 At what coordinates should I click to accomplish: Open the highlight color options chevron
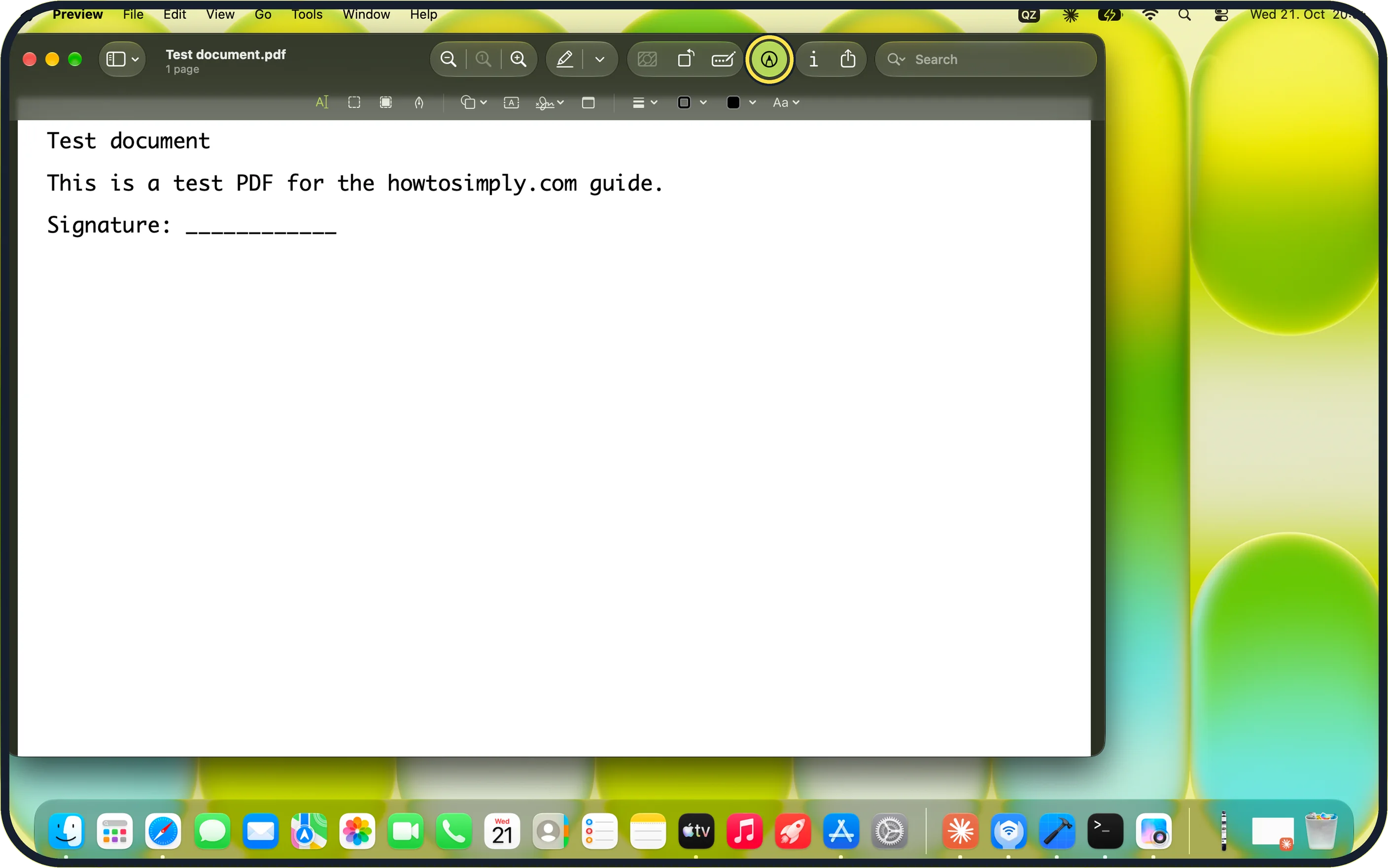coord(600,59)
